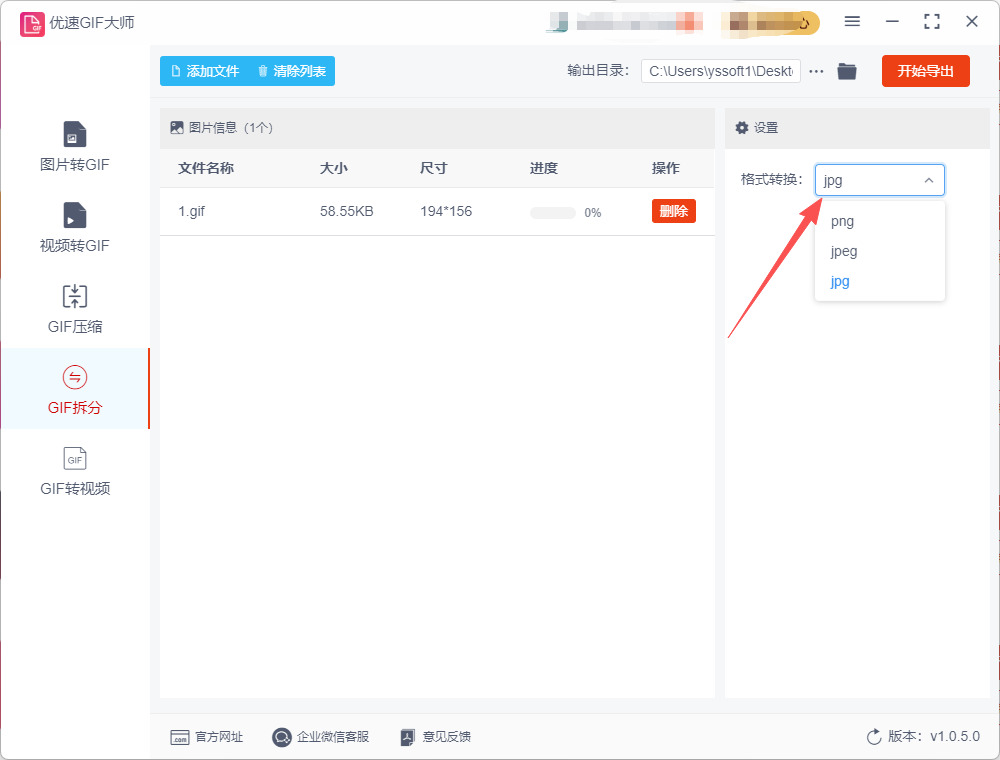Click the 进度 column header
This screenshot has width=1000, height=760.
click(543, 168)
